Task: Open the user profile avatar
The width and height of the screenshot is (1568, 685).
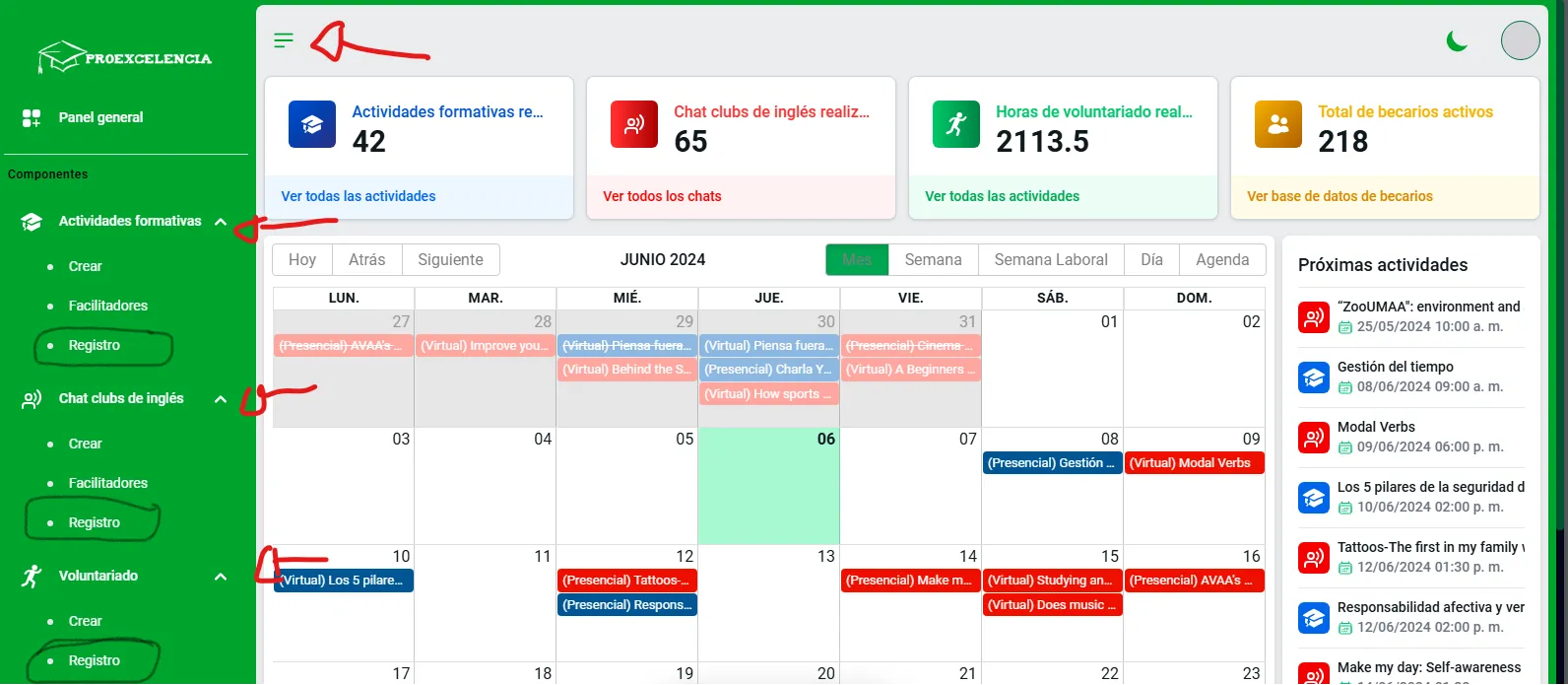Action: tap(1520, 40)
